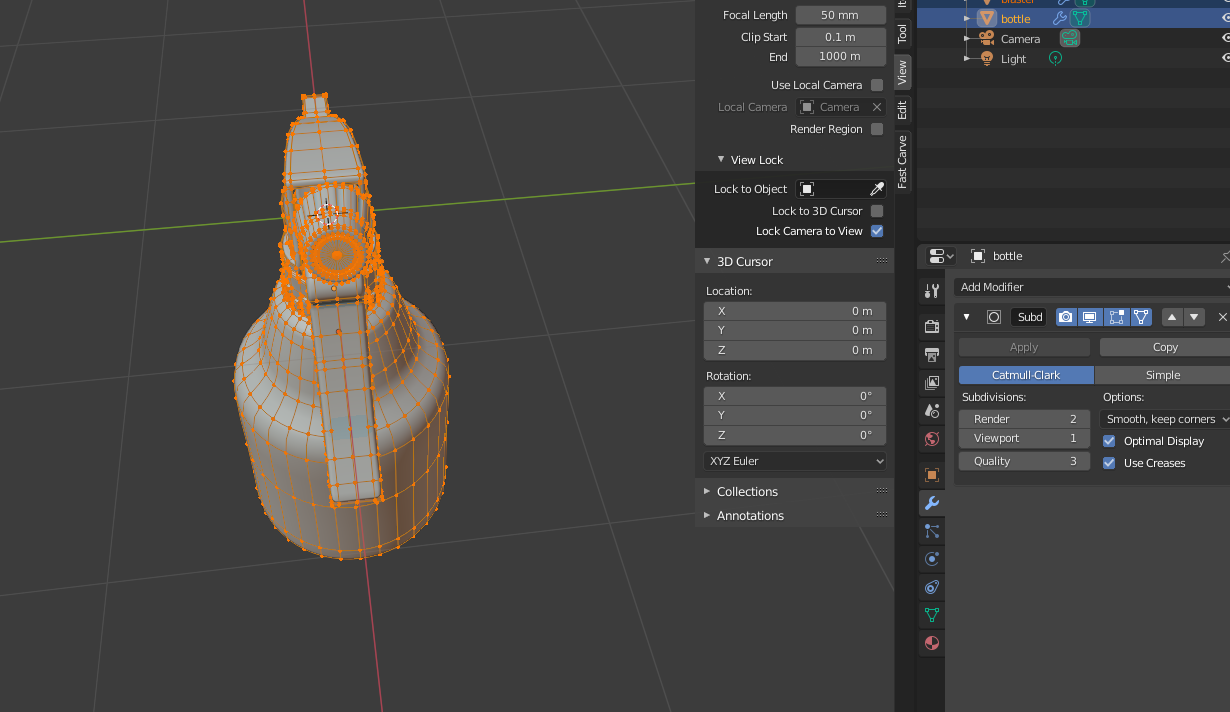Edit the Focal Length value field
The width and height of the screenshot is (1230, 712).
pyautogui.click(x=840, y=14)
